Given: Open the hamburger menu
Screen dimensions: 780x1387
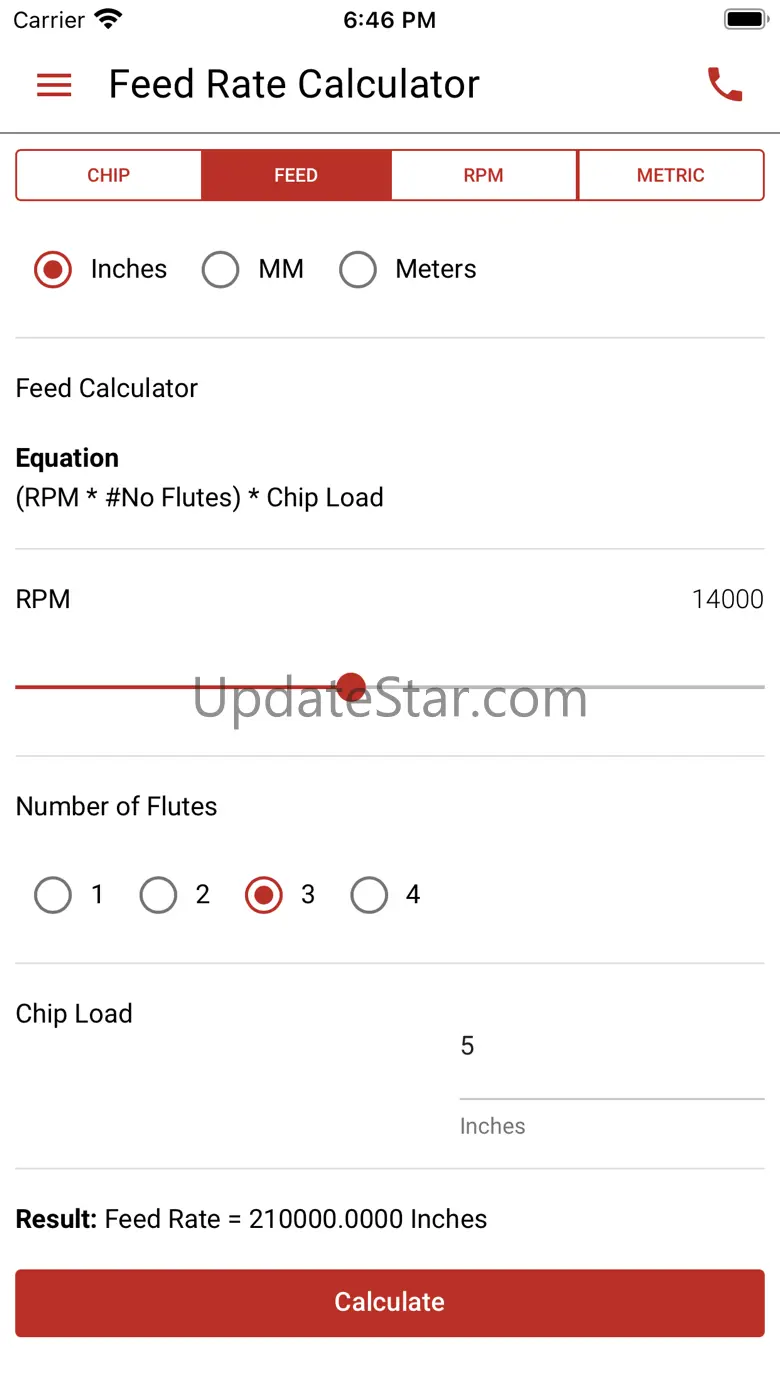Looking at the screenshot, I should (x=54, y=85).
